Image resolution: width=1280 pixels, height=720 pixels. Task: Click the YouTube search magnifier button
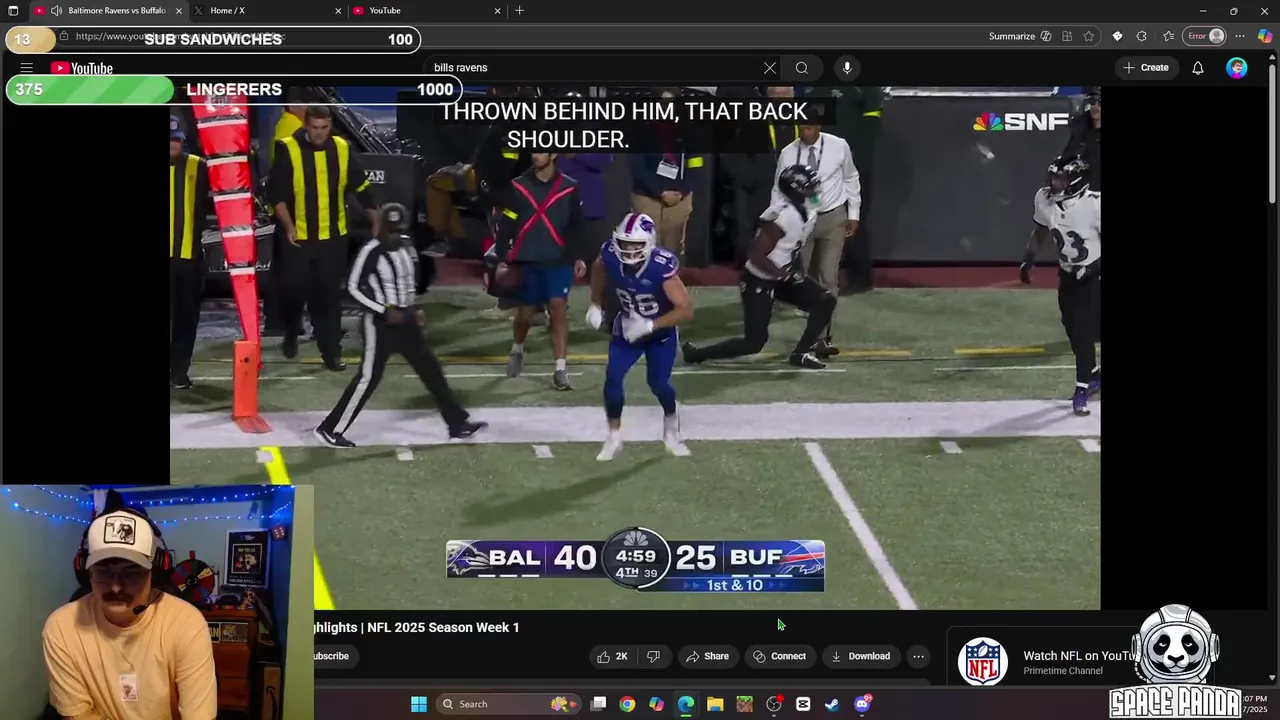[802, 68]
